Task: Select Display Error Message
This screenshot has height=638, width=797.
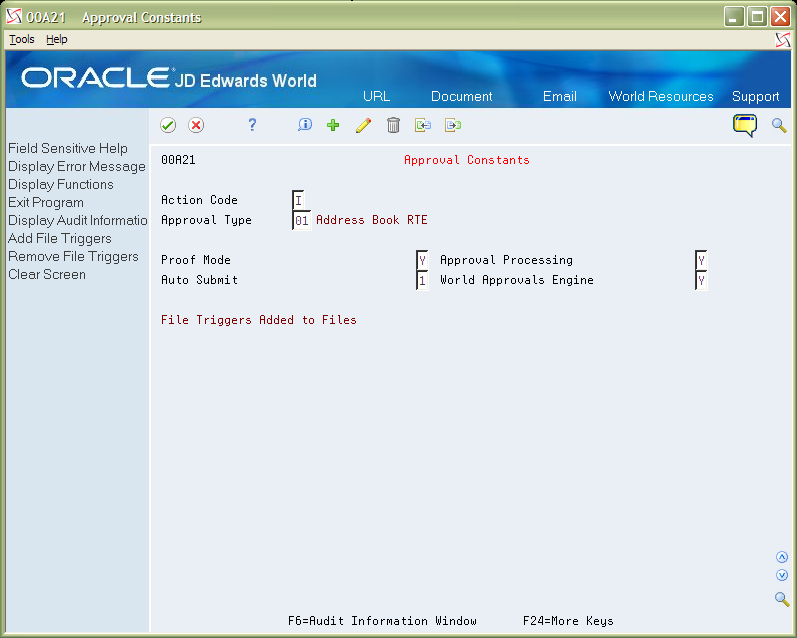Action: (x=77, y=166)
